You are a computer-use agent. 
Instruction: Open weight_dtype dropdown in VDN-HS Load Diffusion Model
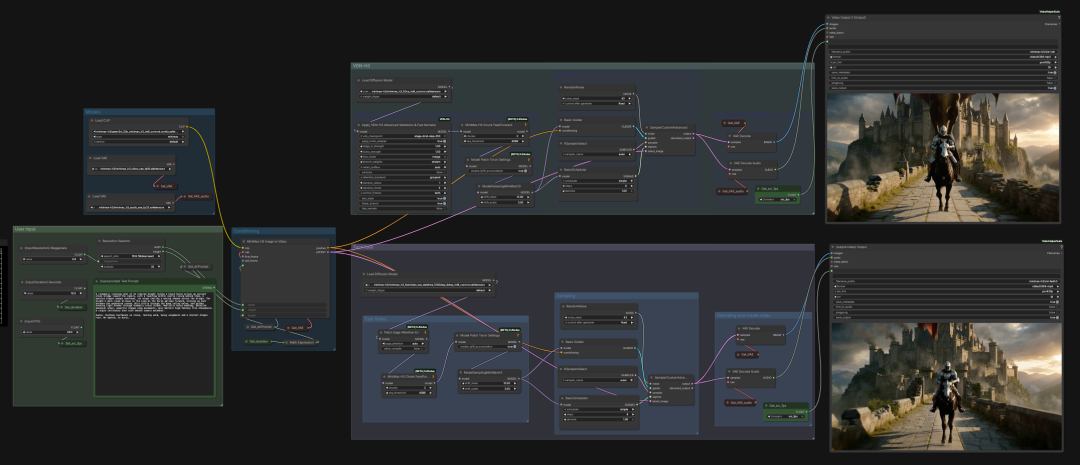click(x=404, y=96)
